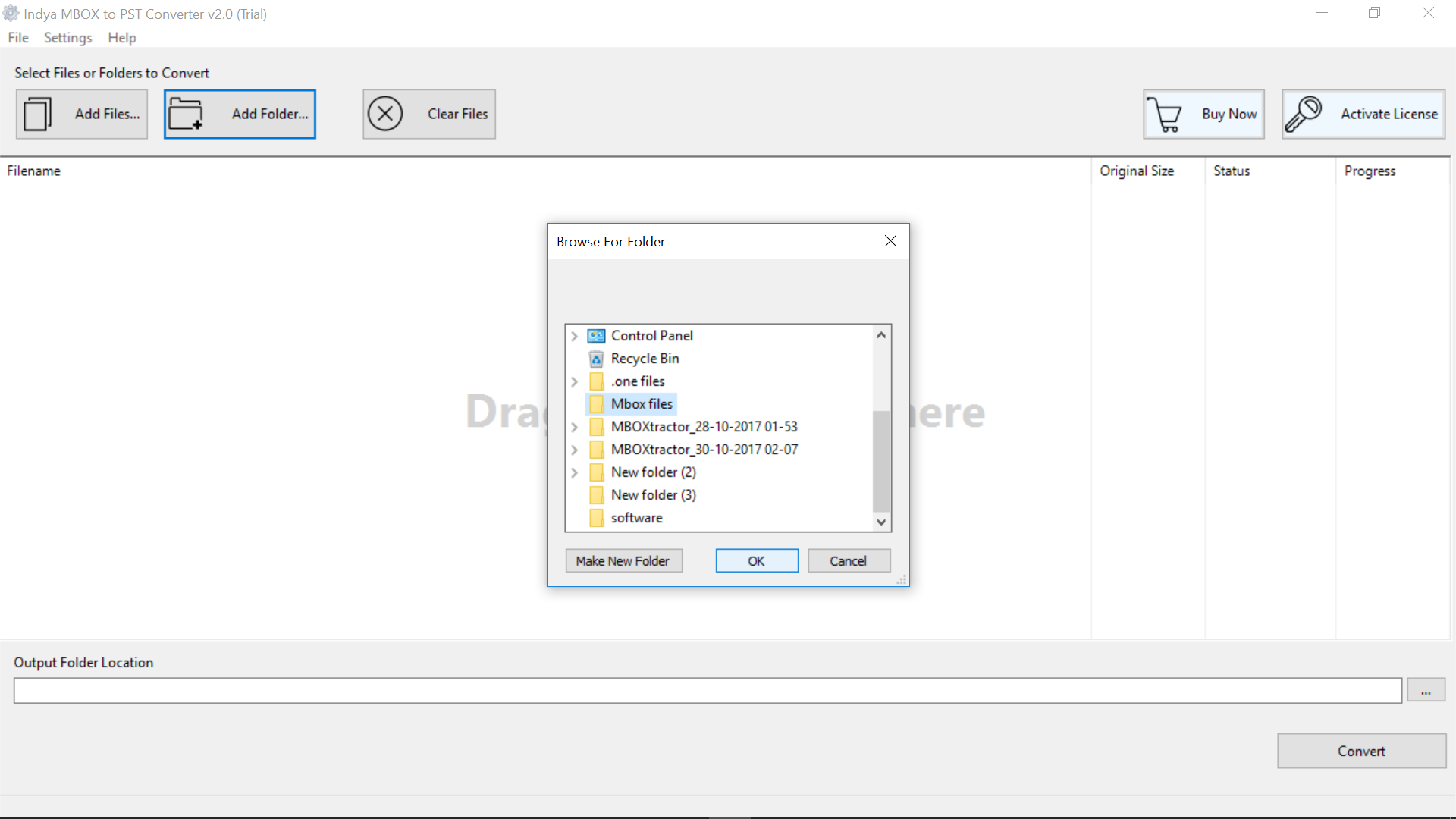Expand the MBOXtractor_30-10-2017 folder
The width and height of the screenshot is (1456, 819).
pos(575,449)
